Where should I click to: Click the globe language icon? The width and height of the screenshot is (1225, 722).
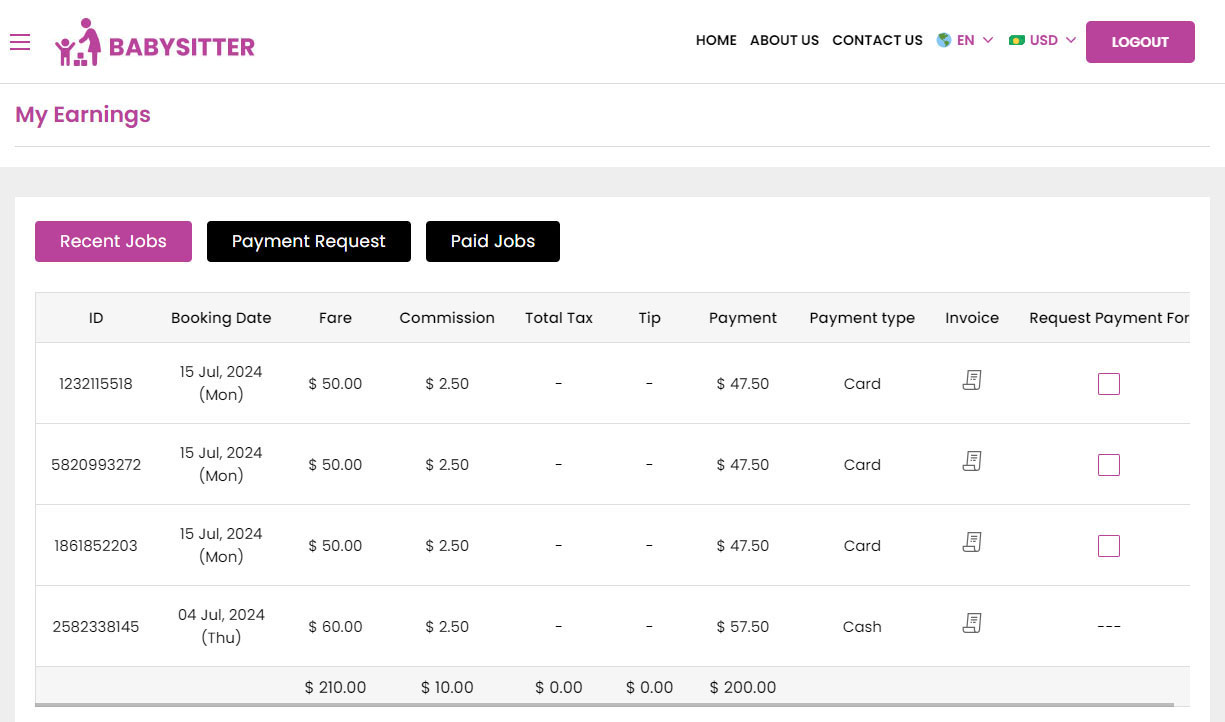click(x=943, y=41)
